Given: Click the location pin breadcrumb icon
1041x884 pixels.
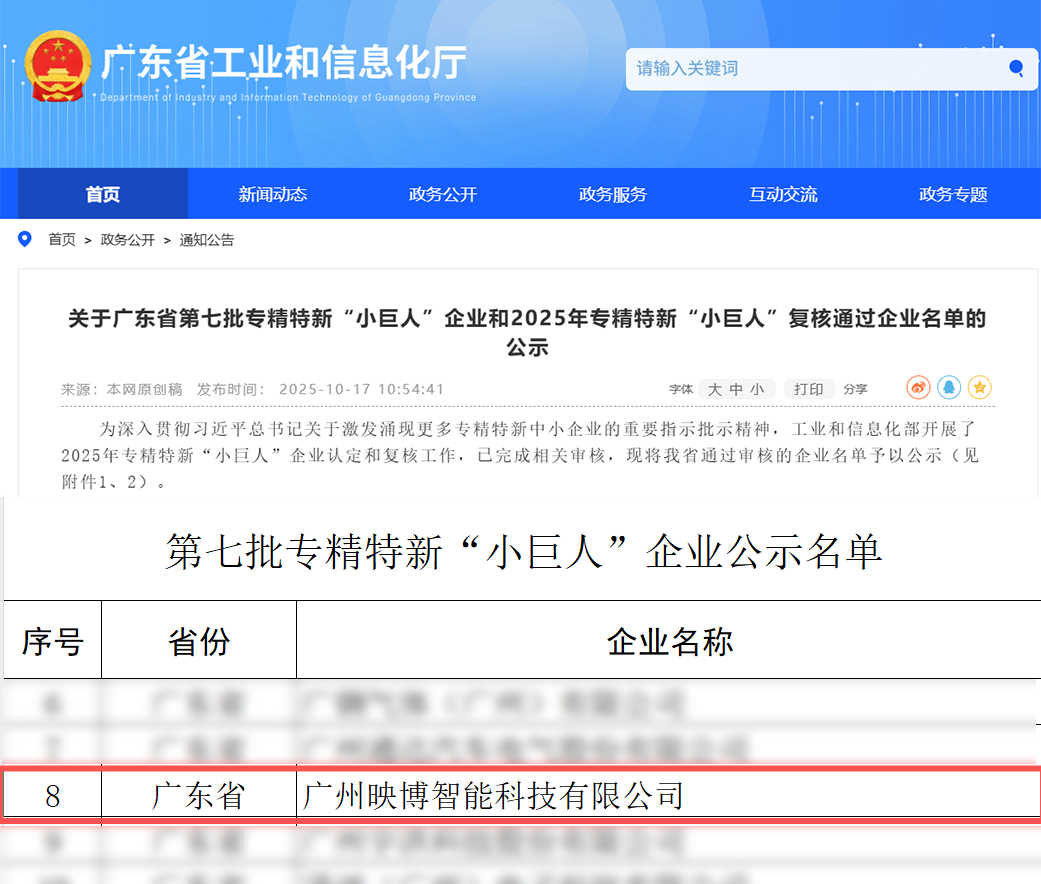Looking at the screenshot, I should point(24,239).
